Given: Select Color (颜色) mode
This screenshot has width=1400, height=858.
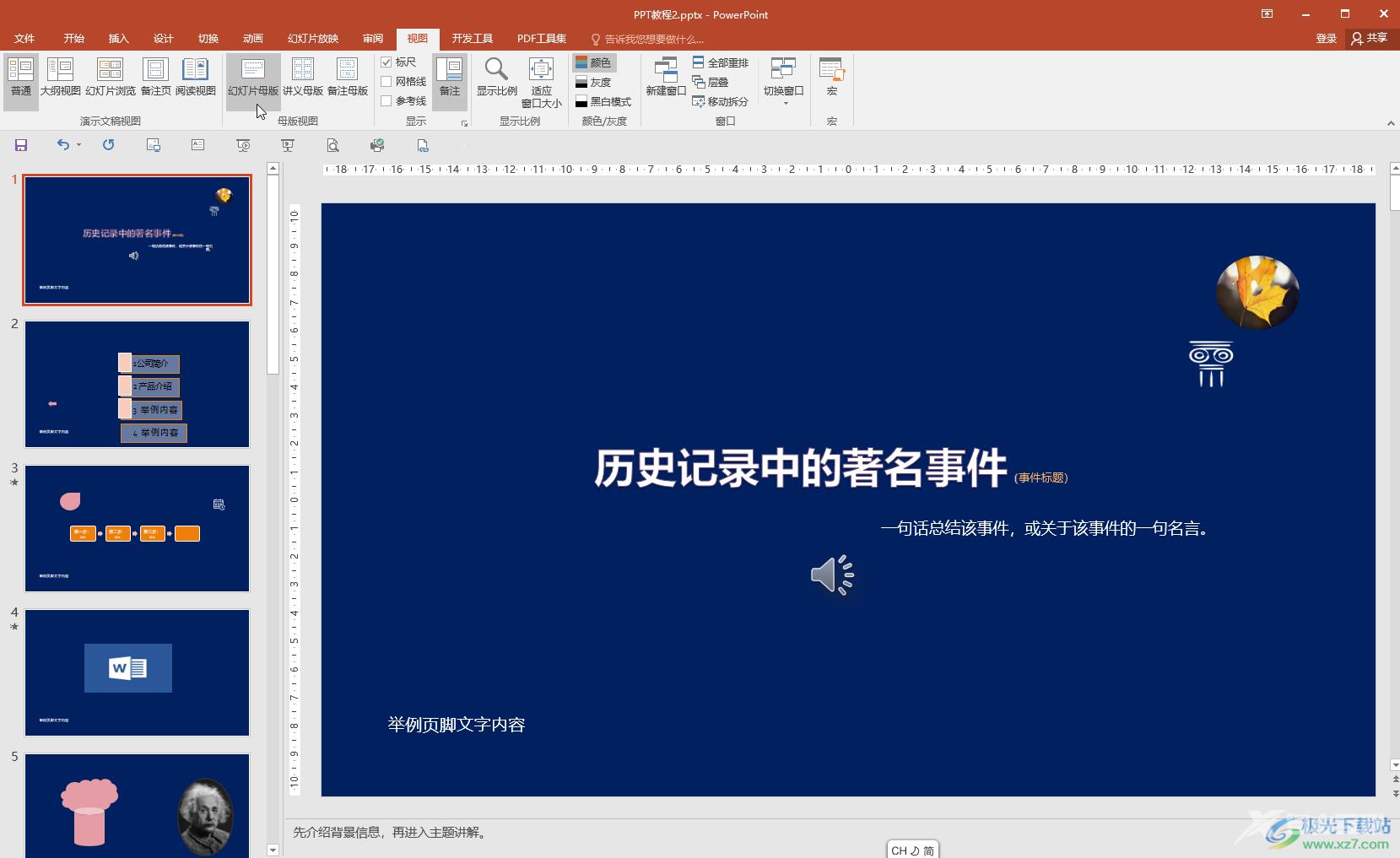Looking at the screenshot, I should point(594,62).
